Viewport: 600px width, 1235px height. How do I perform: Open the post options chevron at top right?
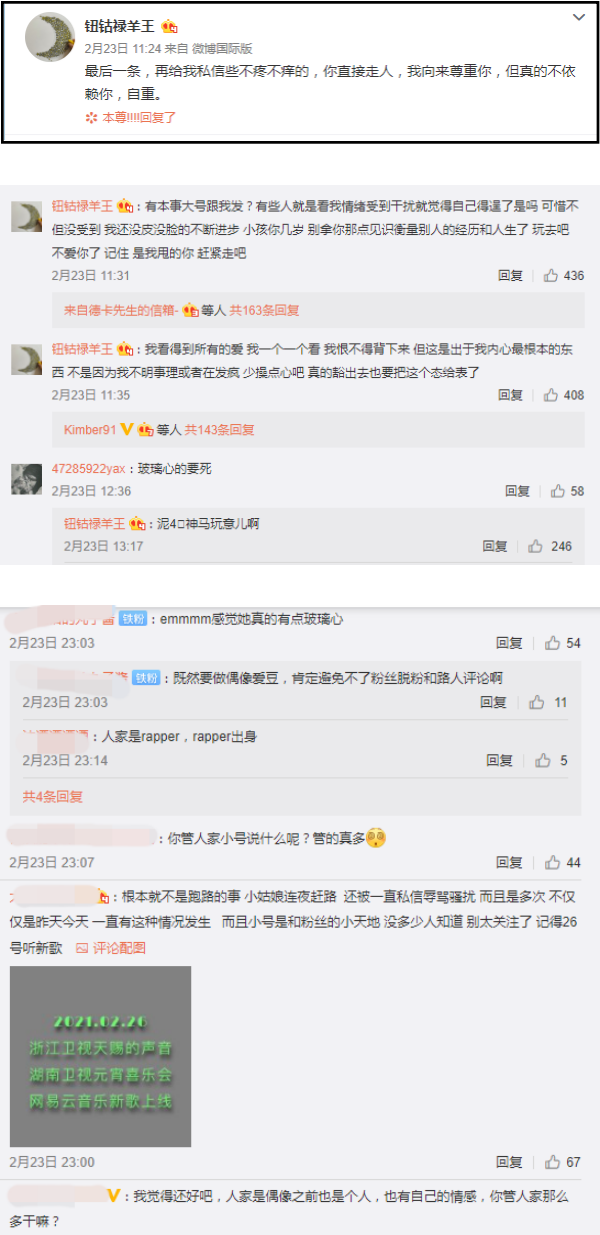pyautogui.click(x=578, y=17)
